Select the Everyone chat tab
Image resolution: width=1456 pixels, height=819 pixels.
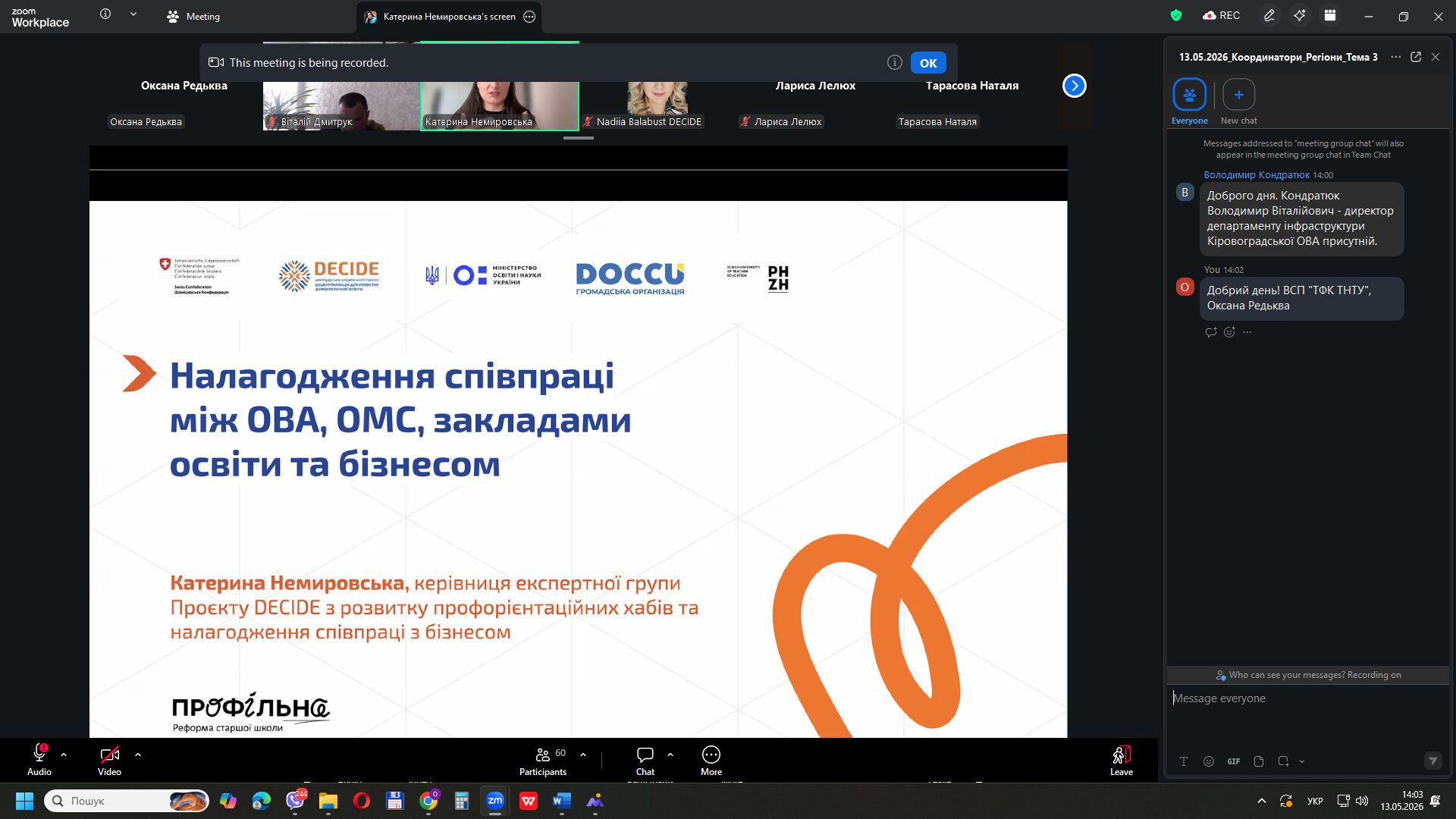pos(1189,102)
